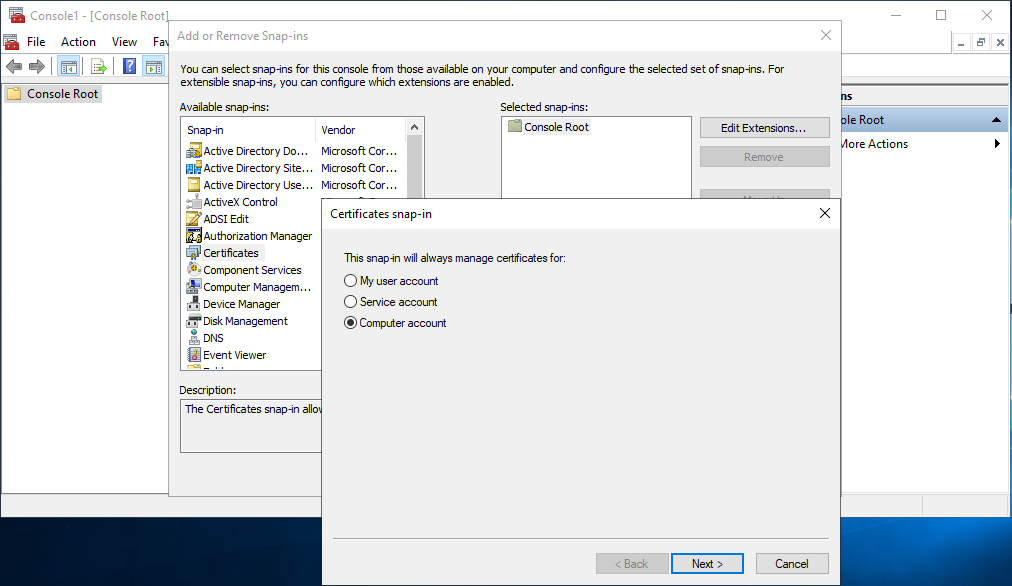
Task: Maximize the Console1 main window
Action: [941, 15]
